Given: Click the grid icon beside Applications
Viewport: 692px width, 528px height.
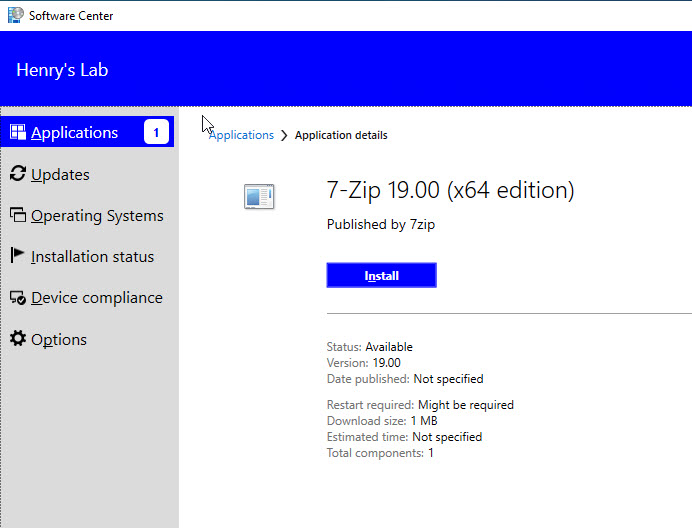Looking at the screenshot, I should click(x=17, y=132).
